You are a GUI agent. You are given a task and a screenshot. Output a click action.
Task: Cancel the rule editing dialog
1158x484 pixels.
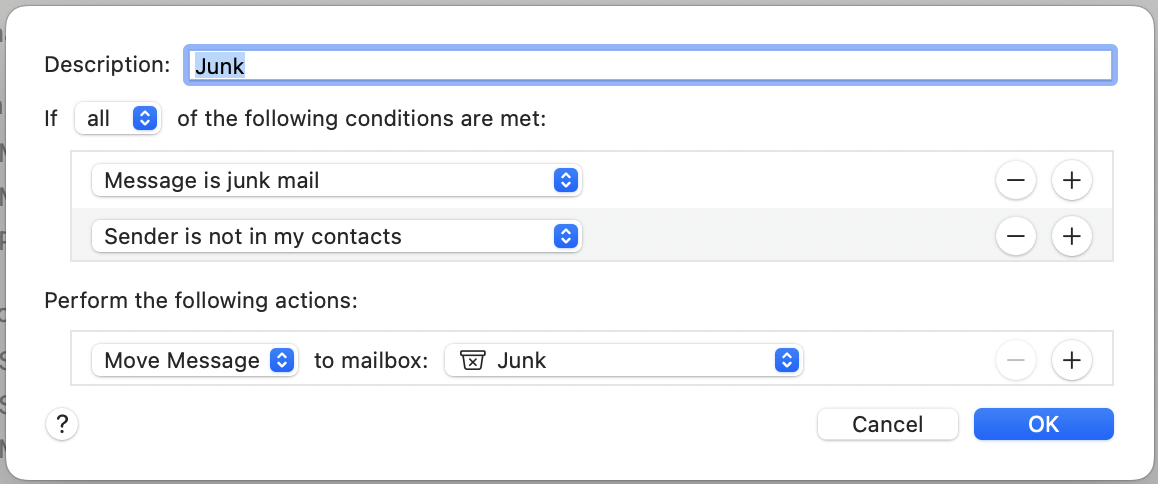pyautogui.click(x=887, y=424)
